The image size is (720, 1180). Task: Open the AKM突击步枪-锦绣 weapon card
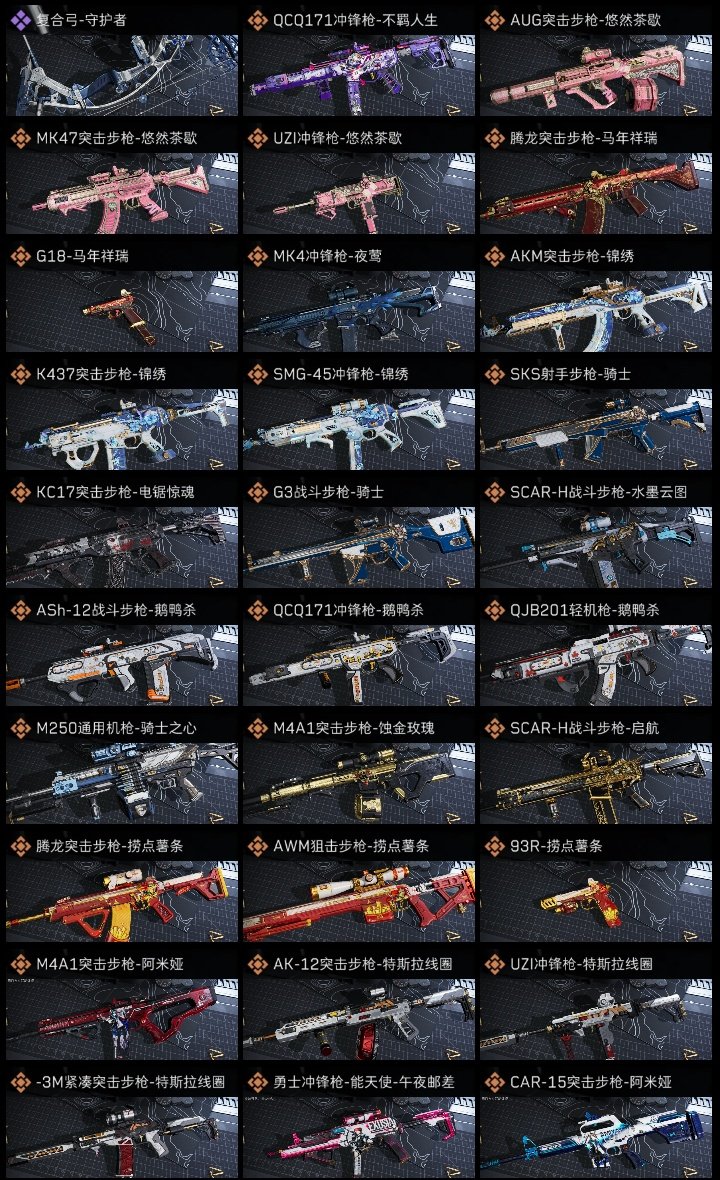pos(596,297)
